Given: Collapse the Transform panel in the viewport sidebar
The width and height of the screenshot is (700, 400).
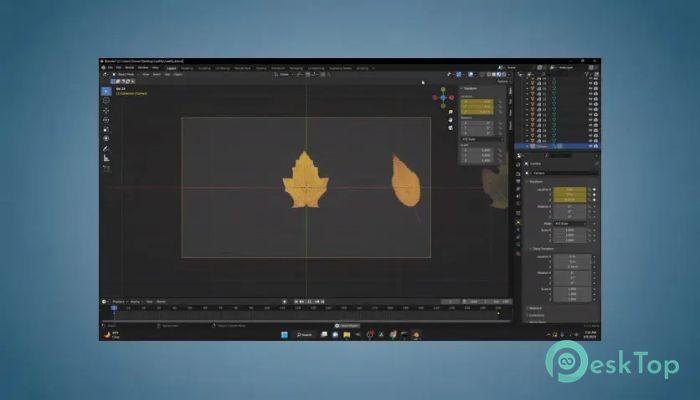Looking at the screenshot, I should click(x=470, y=88).
